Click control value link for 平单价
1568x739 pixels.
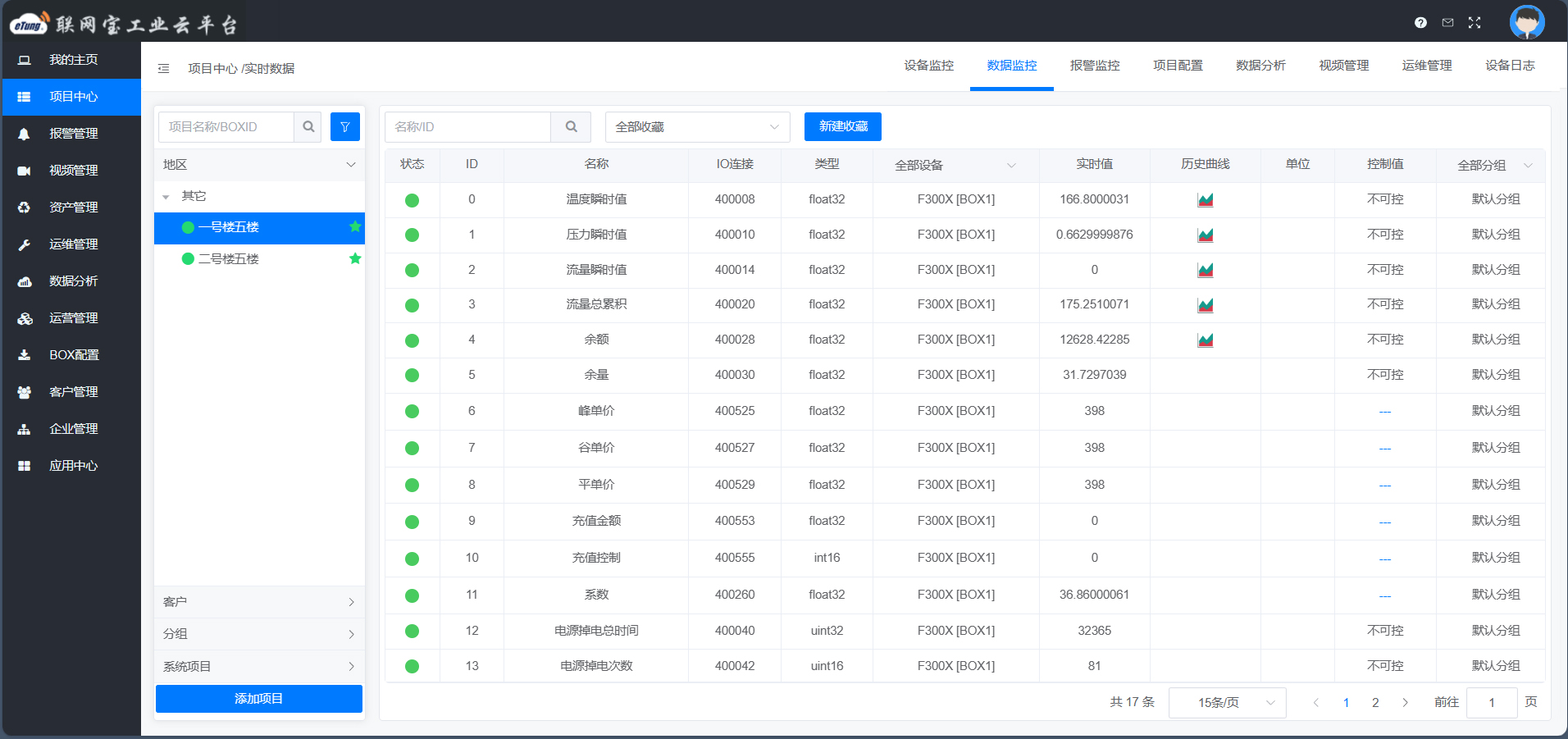[1384, 486]
